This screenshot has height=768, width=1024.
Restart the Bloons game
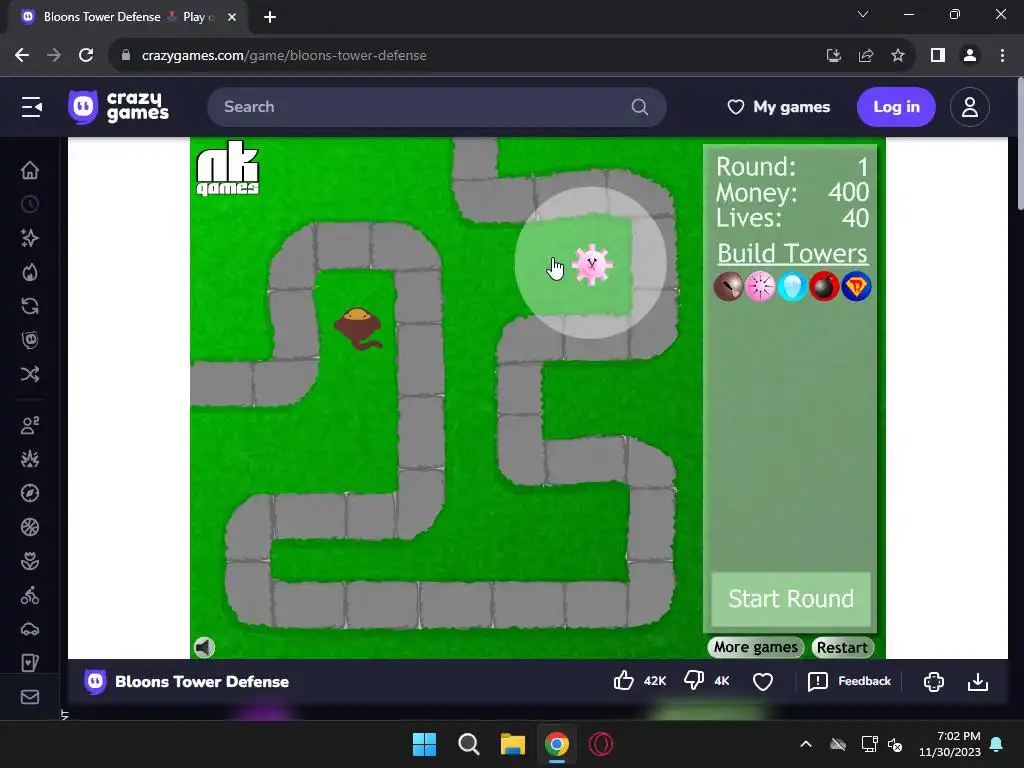click(842, 647)
